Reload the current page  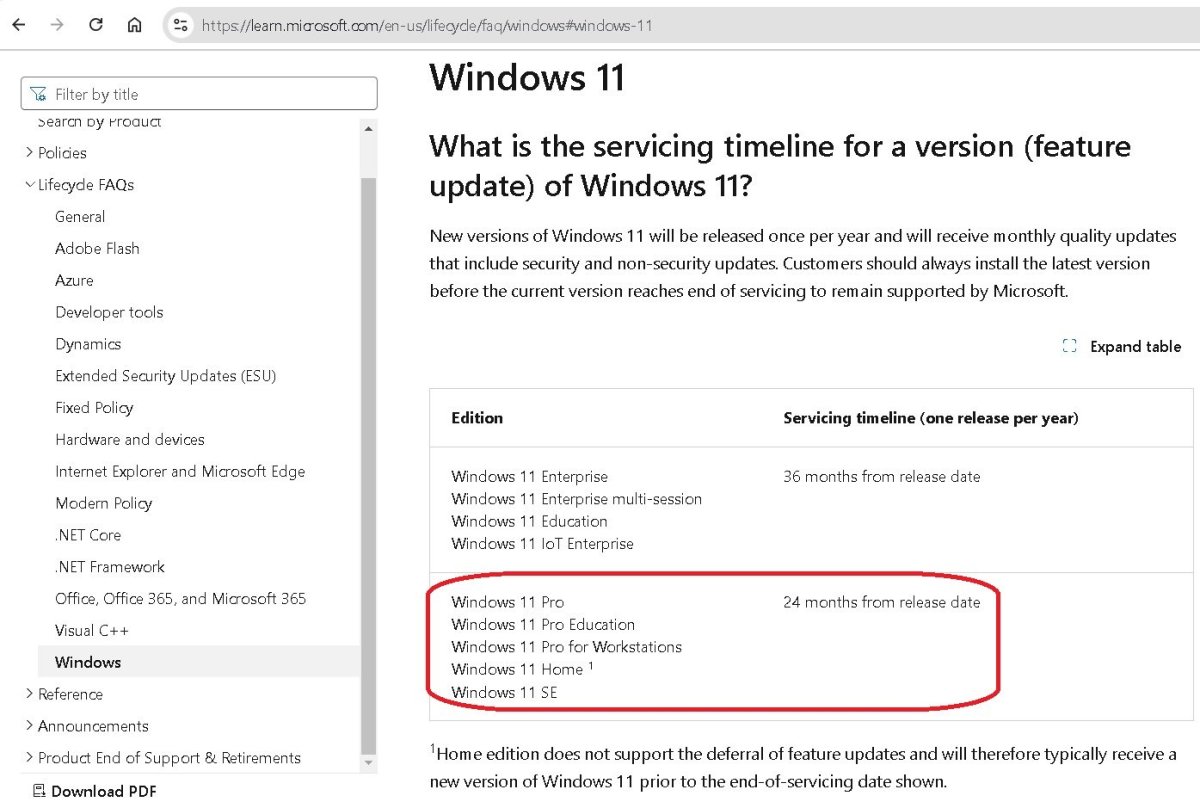click(x=96, y=25)
